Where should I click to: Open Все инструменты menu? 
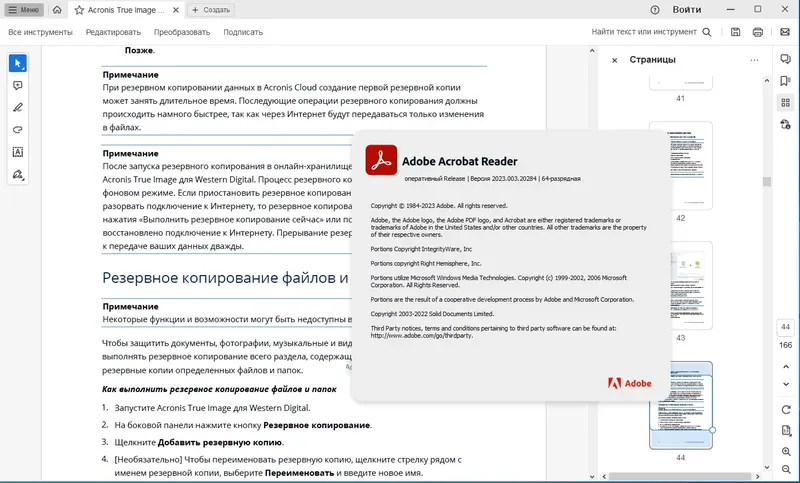tap(40, 32)
